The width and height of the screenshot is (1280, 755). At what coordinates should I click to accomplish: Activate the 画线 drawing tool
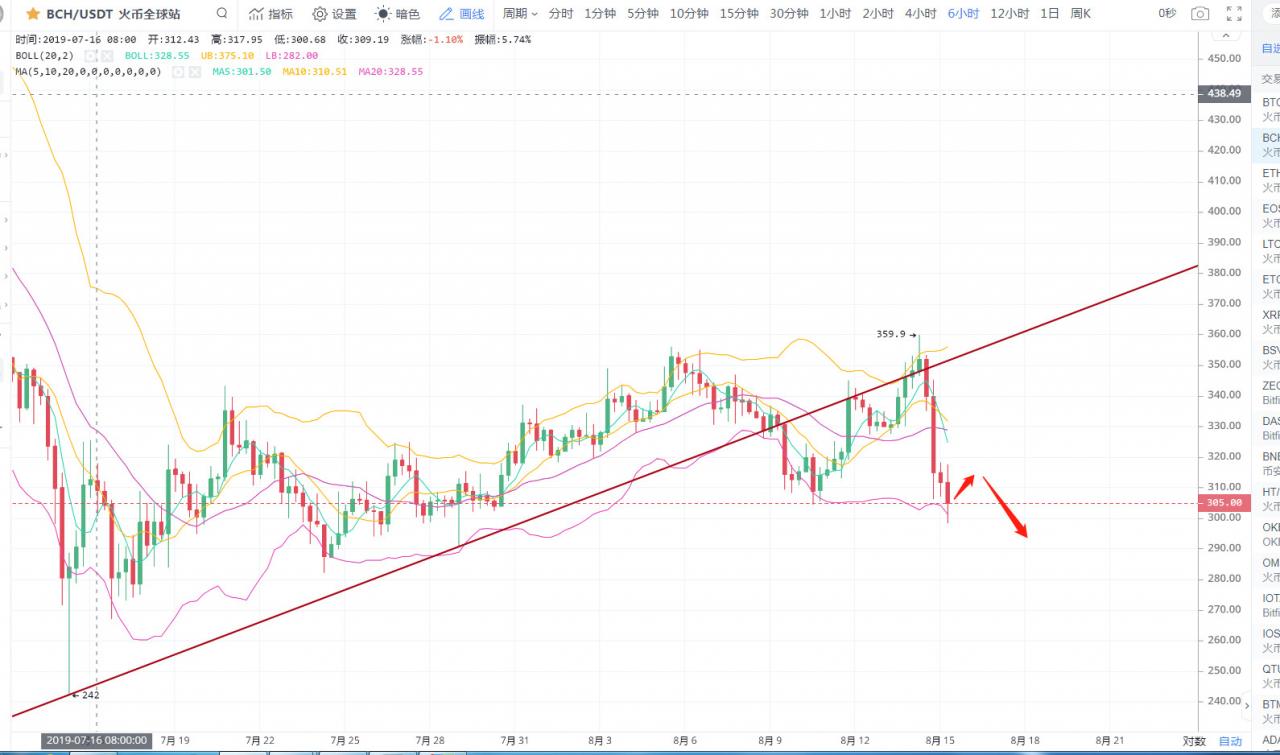click(x=461, y=14)
